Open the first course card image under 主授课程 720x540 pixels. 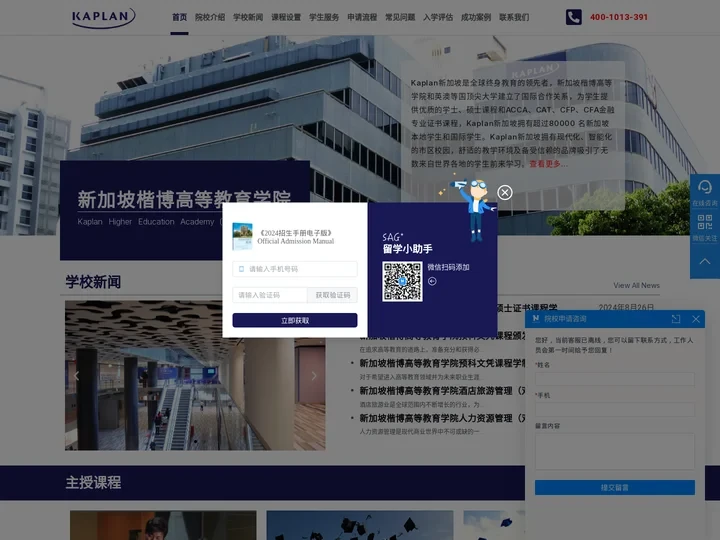[x=163, y=525]
